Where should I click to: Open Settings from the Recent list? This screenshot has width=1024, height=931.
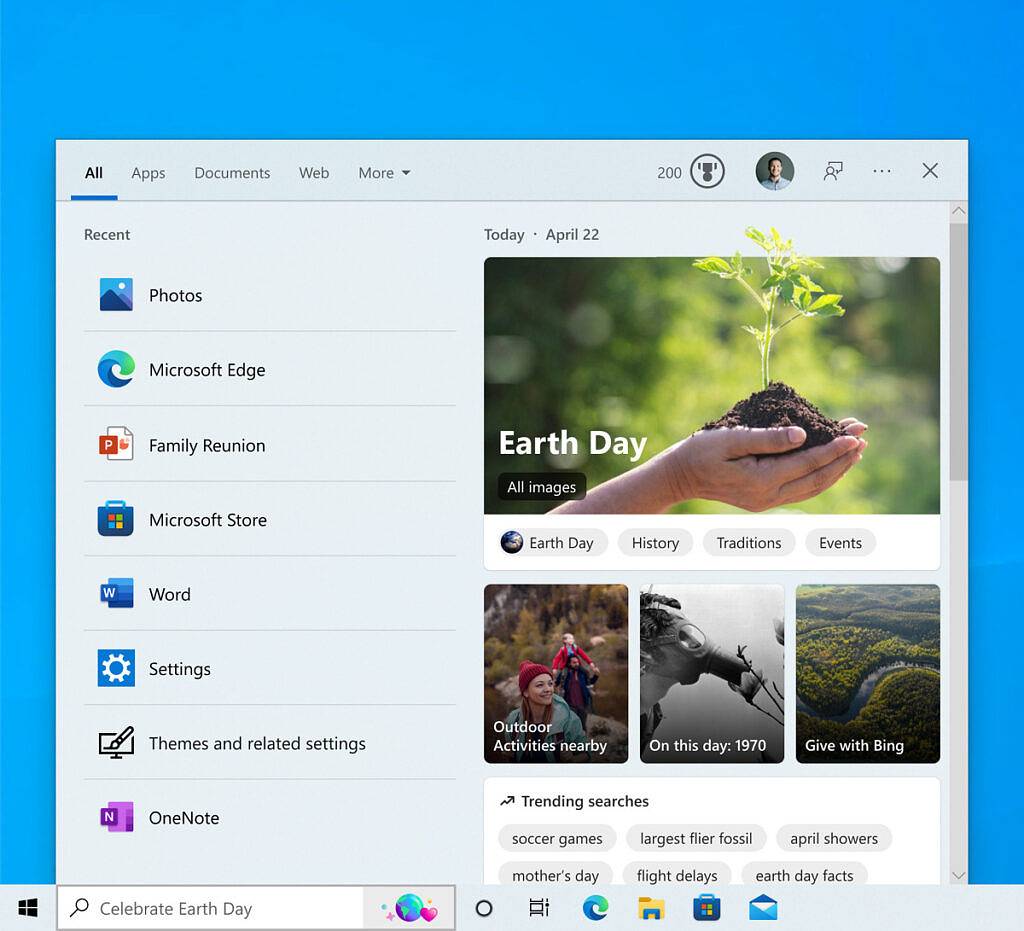click(179, 669)
